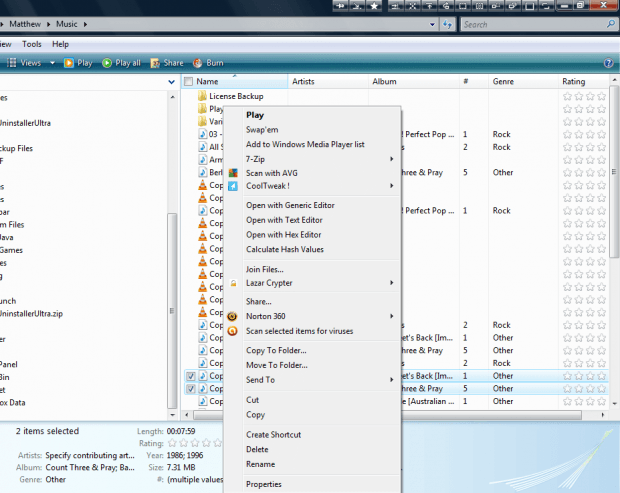620x493 pixels.
Task: Choose Open with Text Editor
Action: (284, 220)
